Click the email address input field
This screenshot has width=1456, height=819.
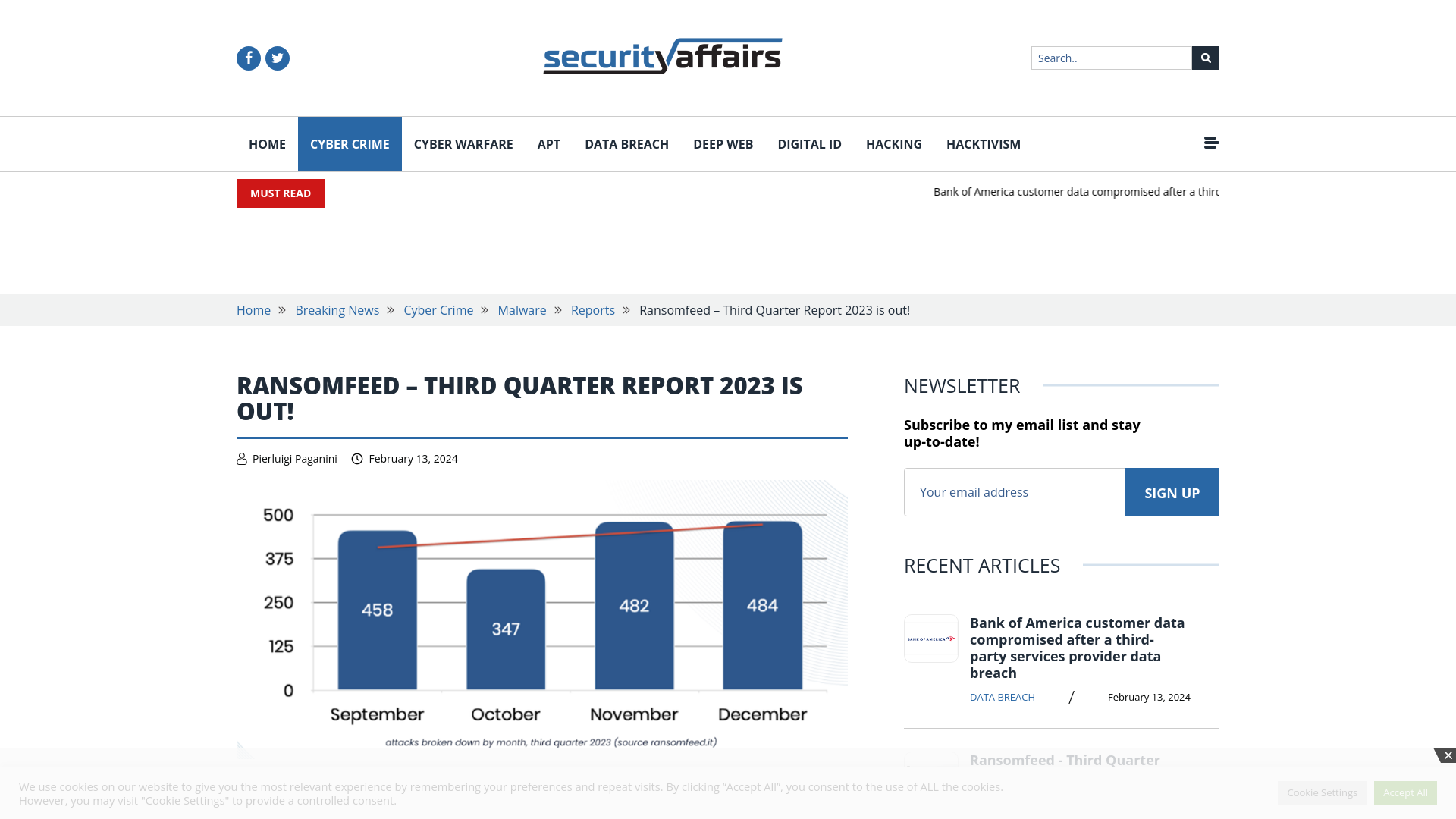pyautogui.click(x=1014, y=491)
